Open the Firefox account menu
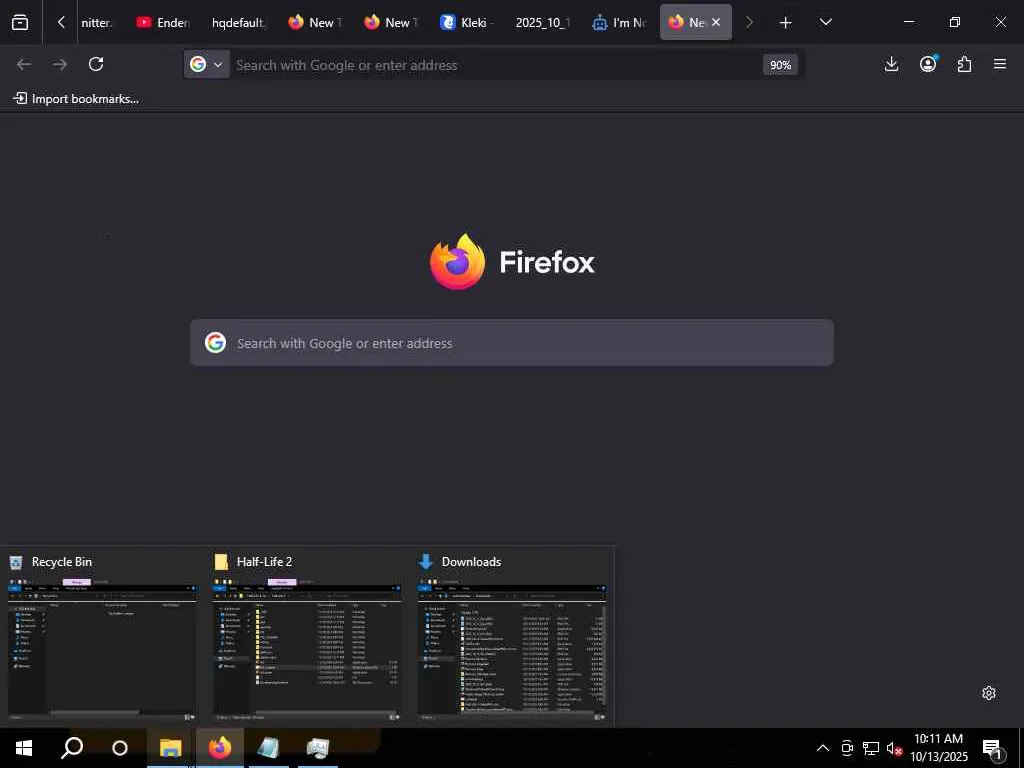 click(928, 64)
